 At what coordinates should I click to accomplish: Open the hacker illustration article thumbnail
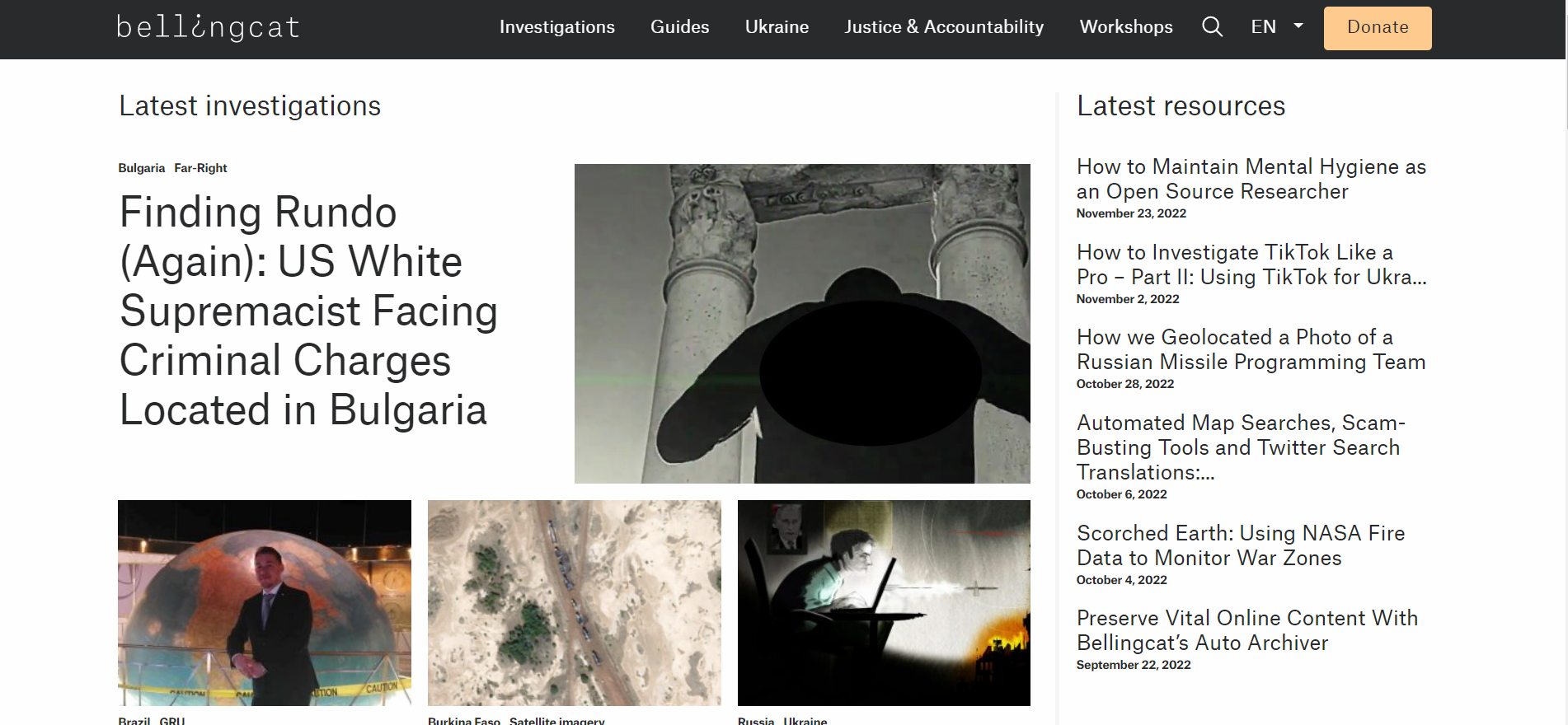[884, 603]
